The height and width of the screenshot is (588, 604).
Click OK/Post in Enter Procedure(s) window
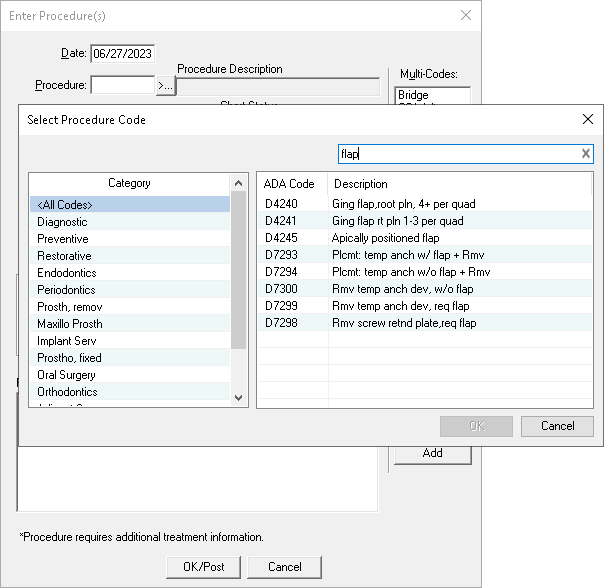tap(203, 567)
